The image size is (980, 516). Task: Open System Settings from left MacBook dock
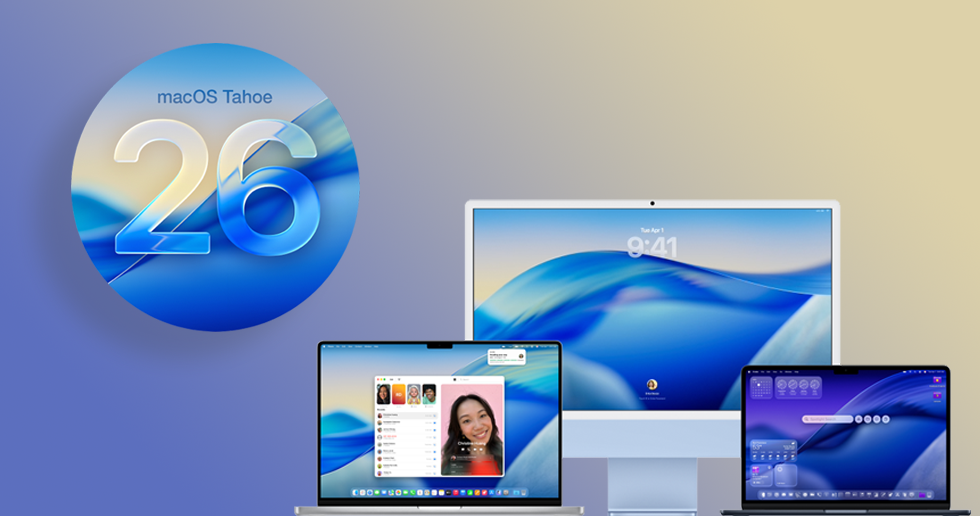coord(506,492)
